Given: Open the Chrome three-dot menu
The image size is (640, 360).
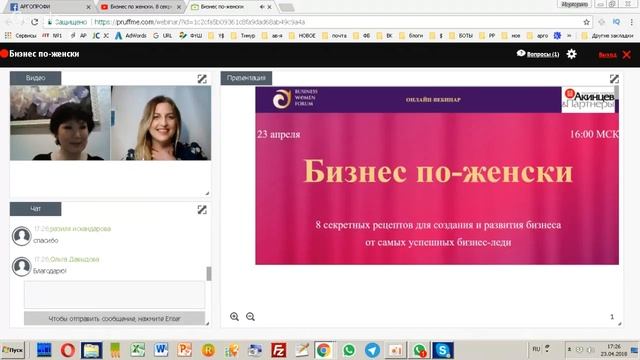Looking at the screenshot, I should tap(631, 22).
